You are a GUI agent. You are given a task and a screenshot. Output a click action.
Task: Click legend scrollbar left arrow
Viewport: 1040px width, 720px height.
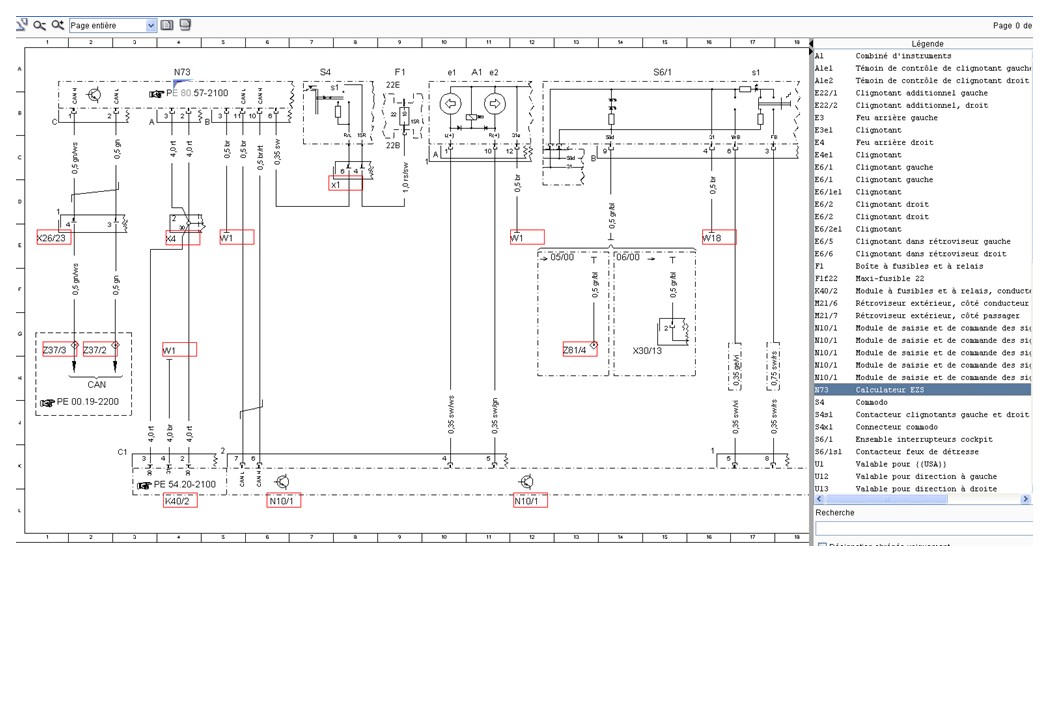819,499
